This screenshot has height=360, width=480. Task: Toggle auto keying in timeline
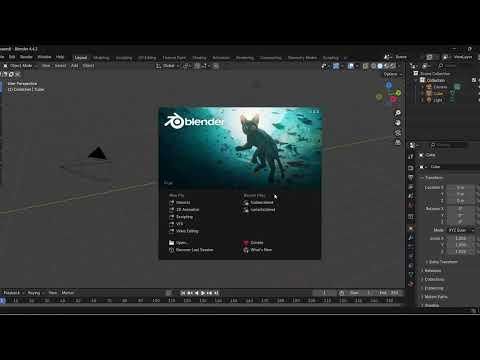(169, 293)
